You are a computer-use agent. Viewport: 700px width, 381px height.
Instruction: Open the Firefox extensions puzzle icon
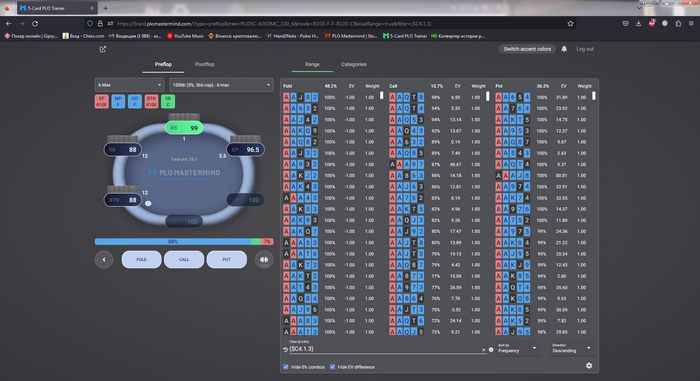click(x=678, y=24)
